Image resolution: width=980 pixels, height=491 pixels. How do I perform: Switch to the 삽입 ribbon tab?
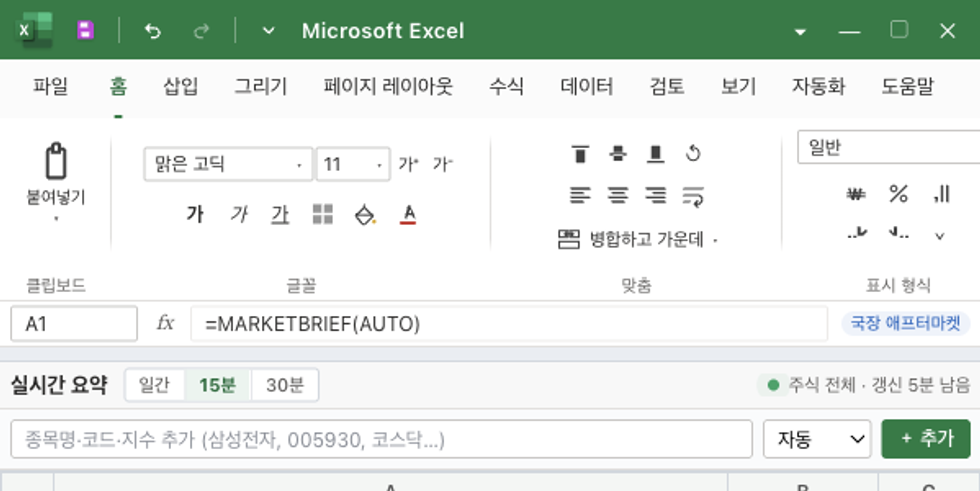(x=181, y=86)
